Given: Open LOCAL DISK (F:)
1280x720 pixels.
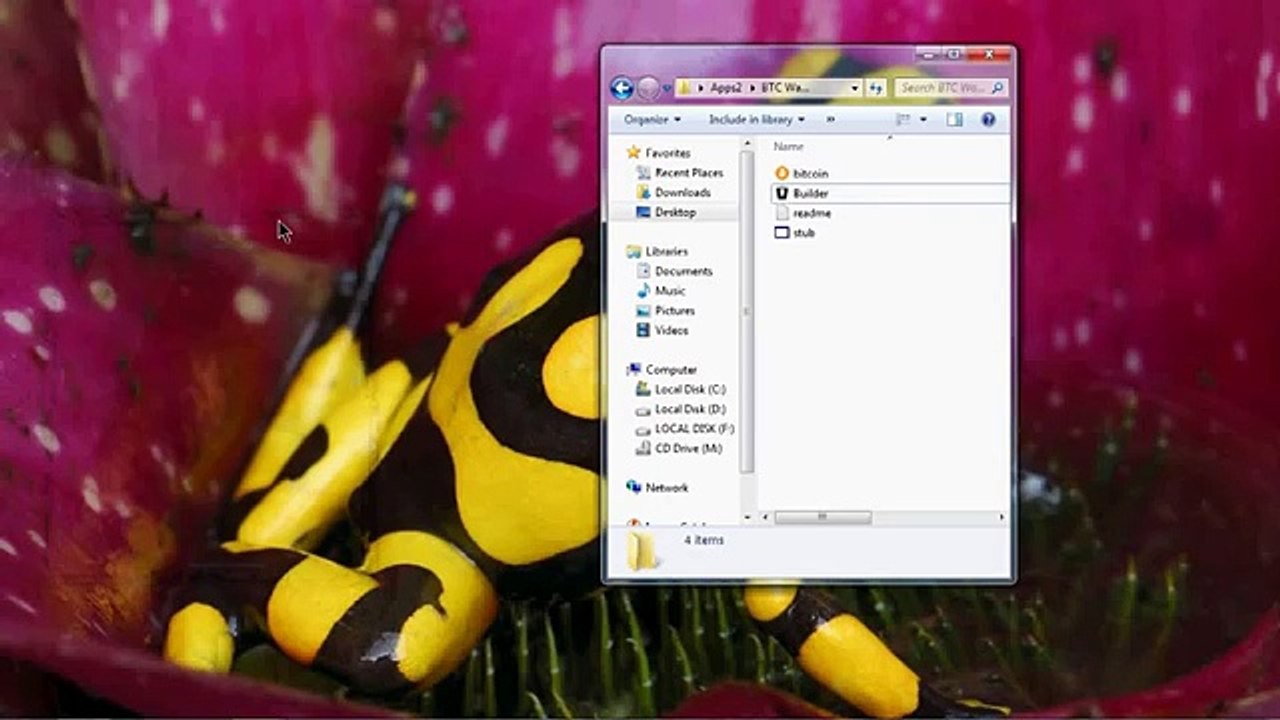Looking at the screenshot, I should pos(694,429).
